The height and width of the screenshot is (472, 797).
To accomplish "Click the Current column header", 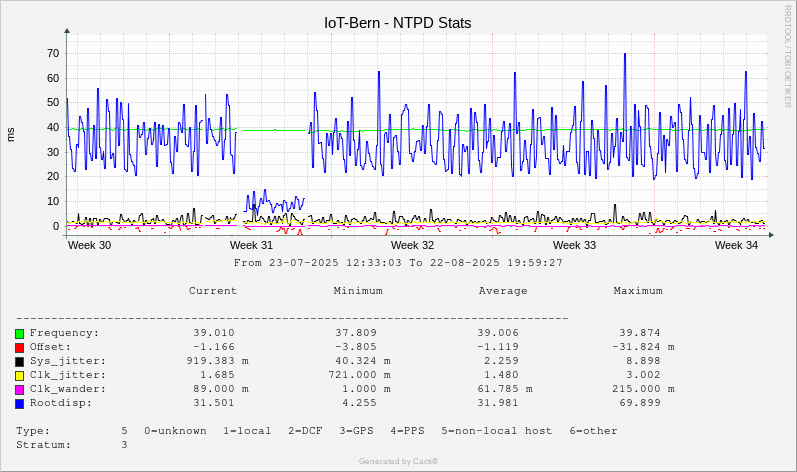I will [x=213, y=291].
